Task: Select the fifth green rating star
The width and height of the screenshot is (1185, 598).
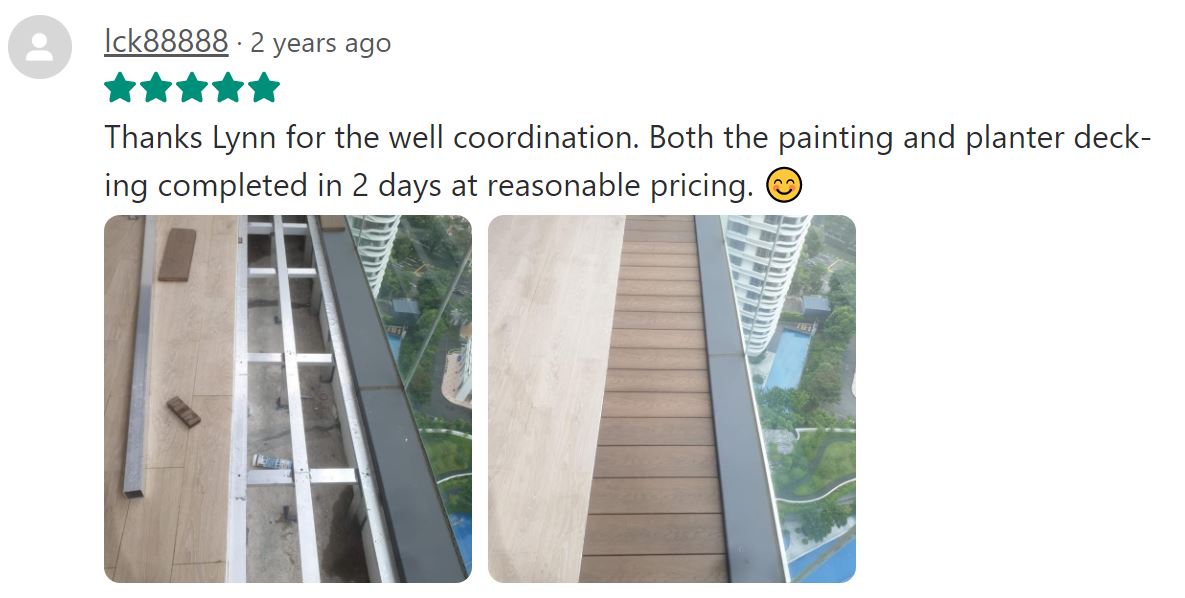Action: click(264, 88)
